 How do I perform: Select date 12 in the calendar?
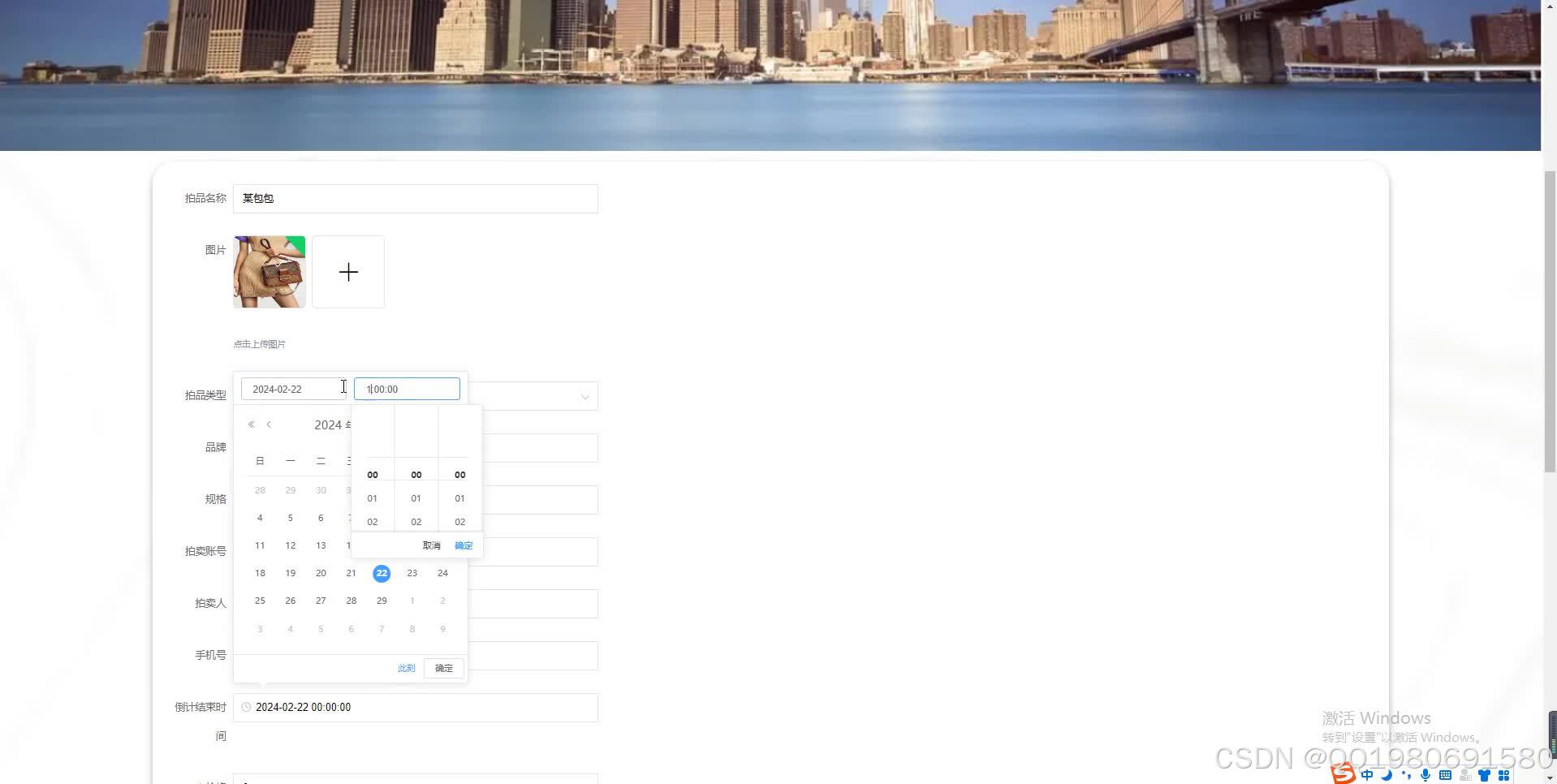pyautogui.click(x=291, y=545)
